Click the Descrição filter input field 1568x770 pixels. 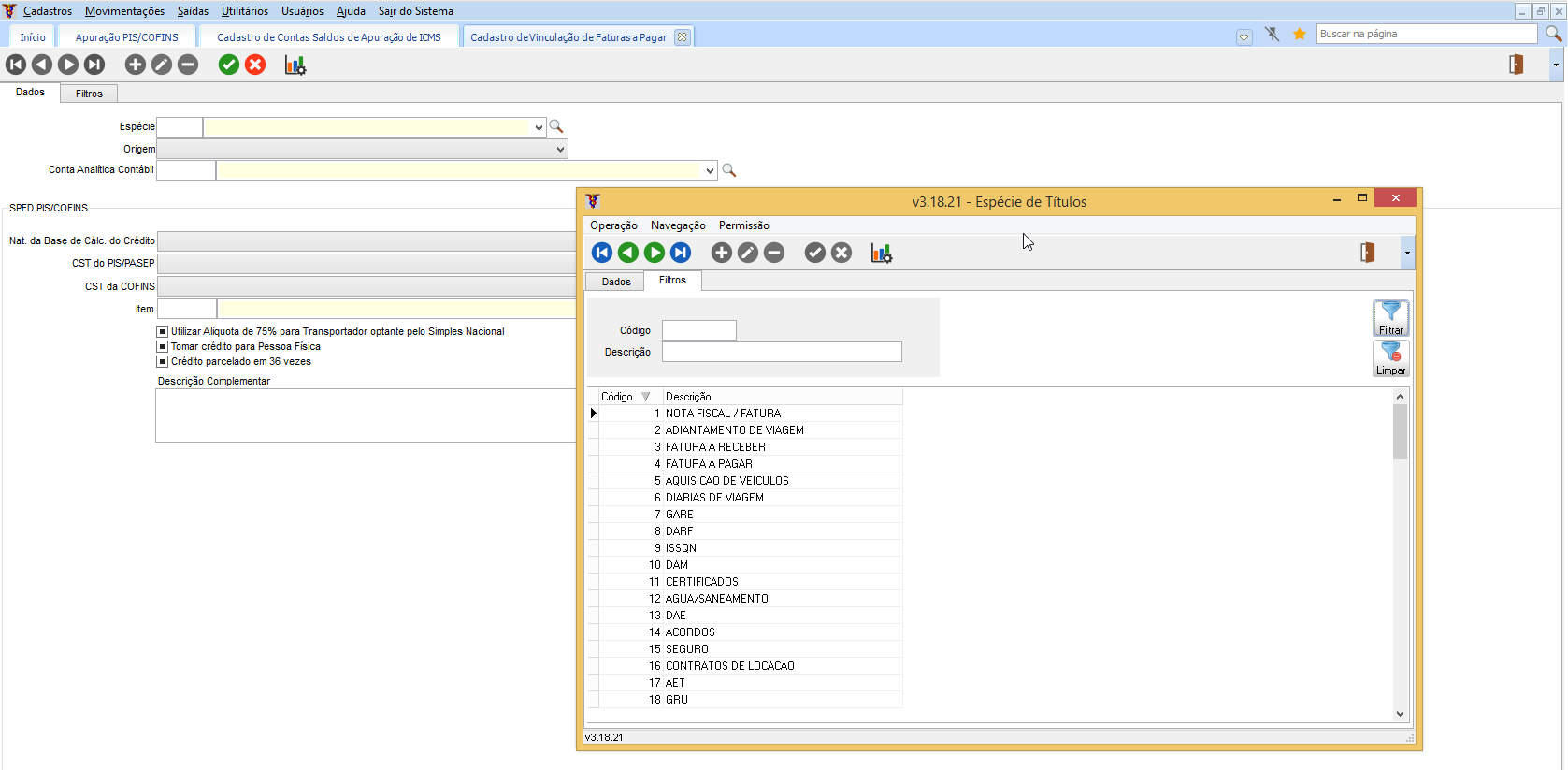pos(782,352)
